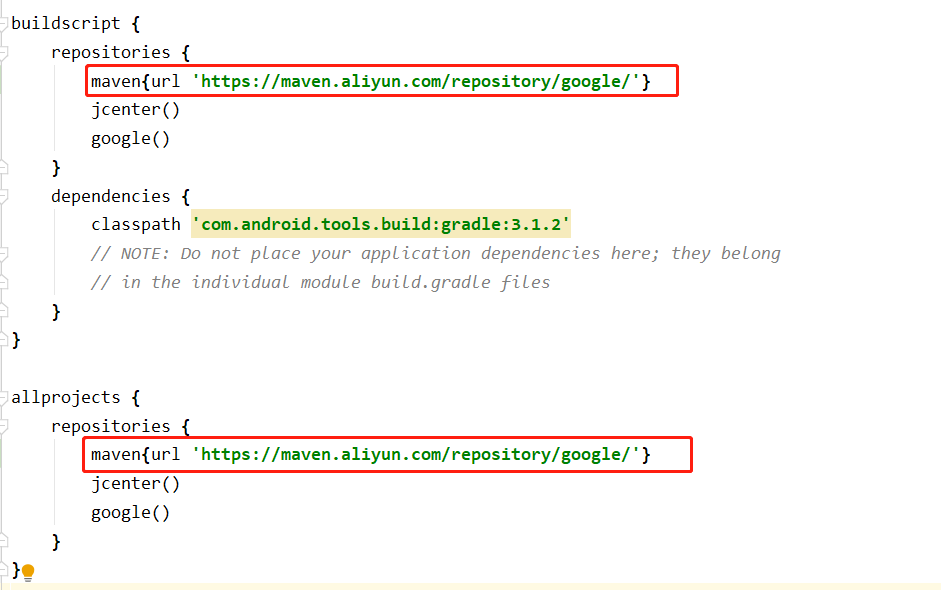Collapse the buildscript block using its gutter arrow
The height and width of the screenshot is (590, 941).
tap(3, 23)
